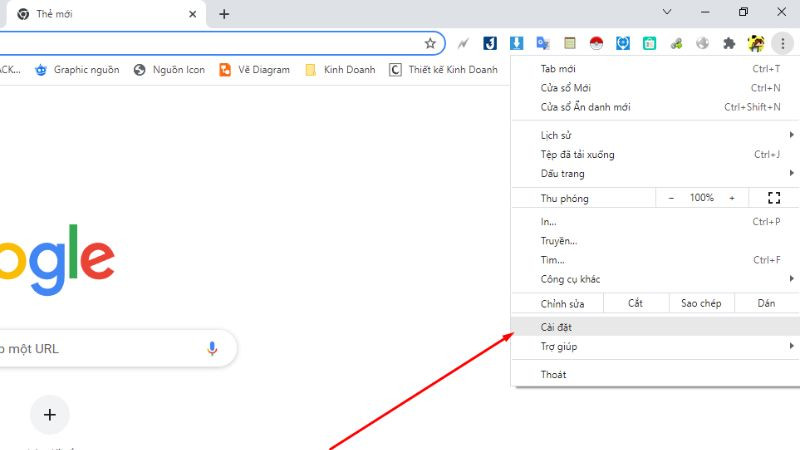Open the blue circular-target extension icon
800x450 pixels.
(623, 43)
